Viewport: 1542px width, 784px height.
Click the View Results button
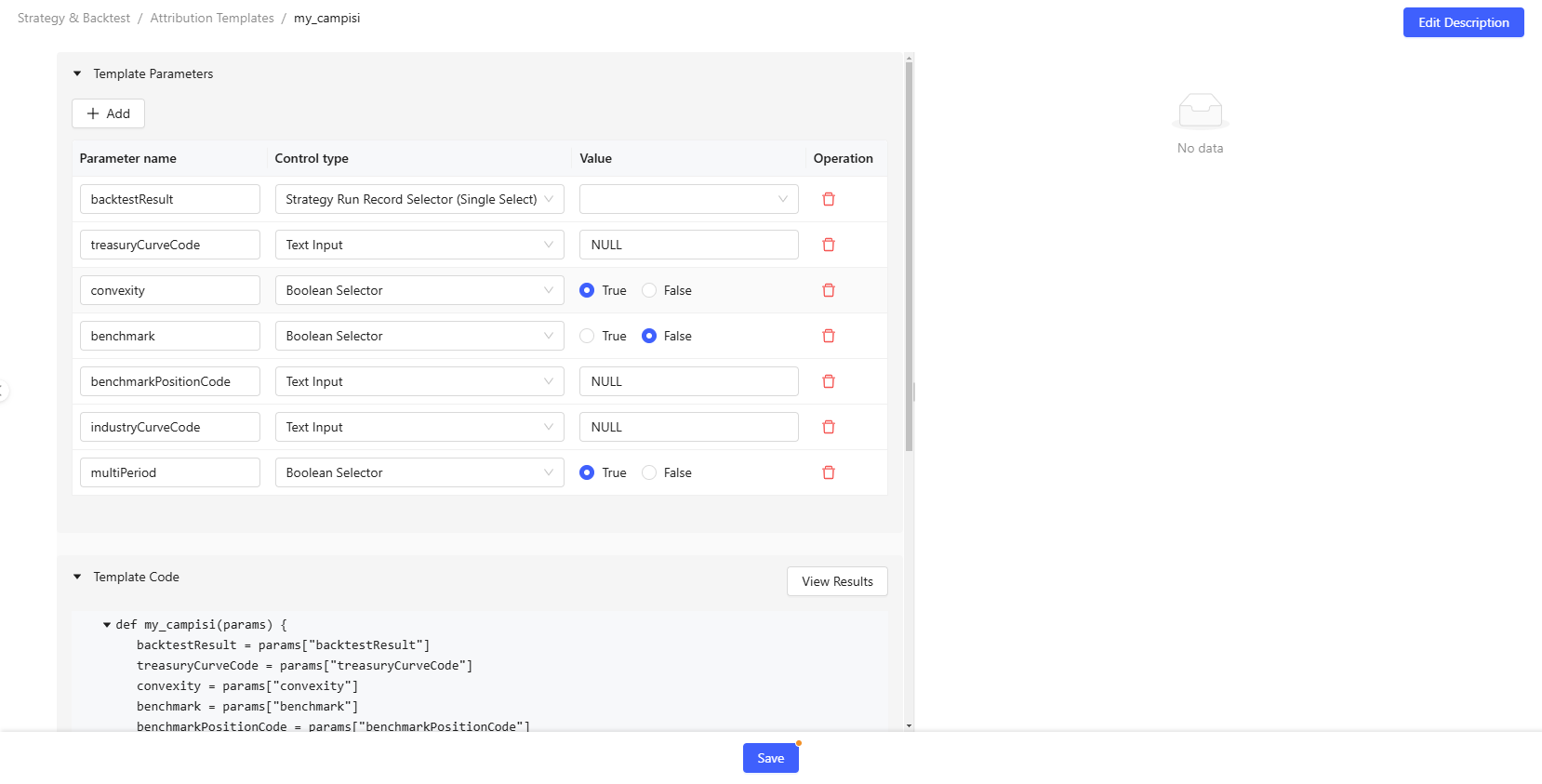tap(837, 581)
